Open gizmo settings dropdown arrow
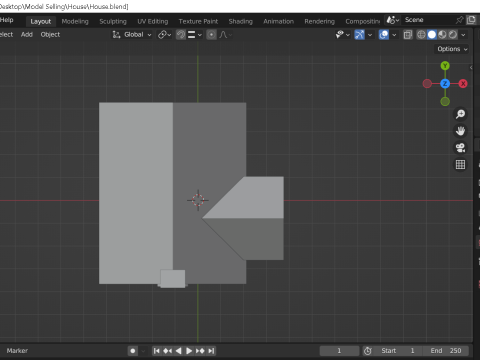 [x=370, y=35]
